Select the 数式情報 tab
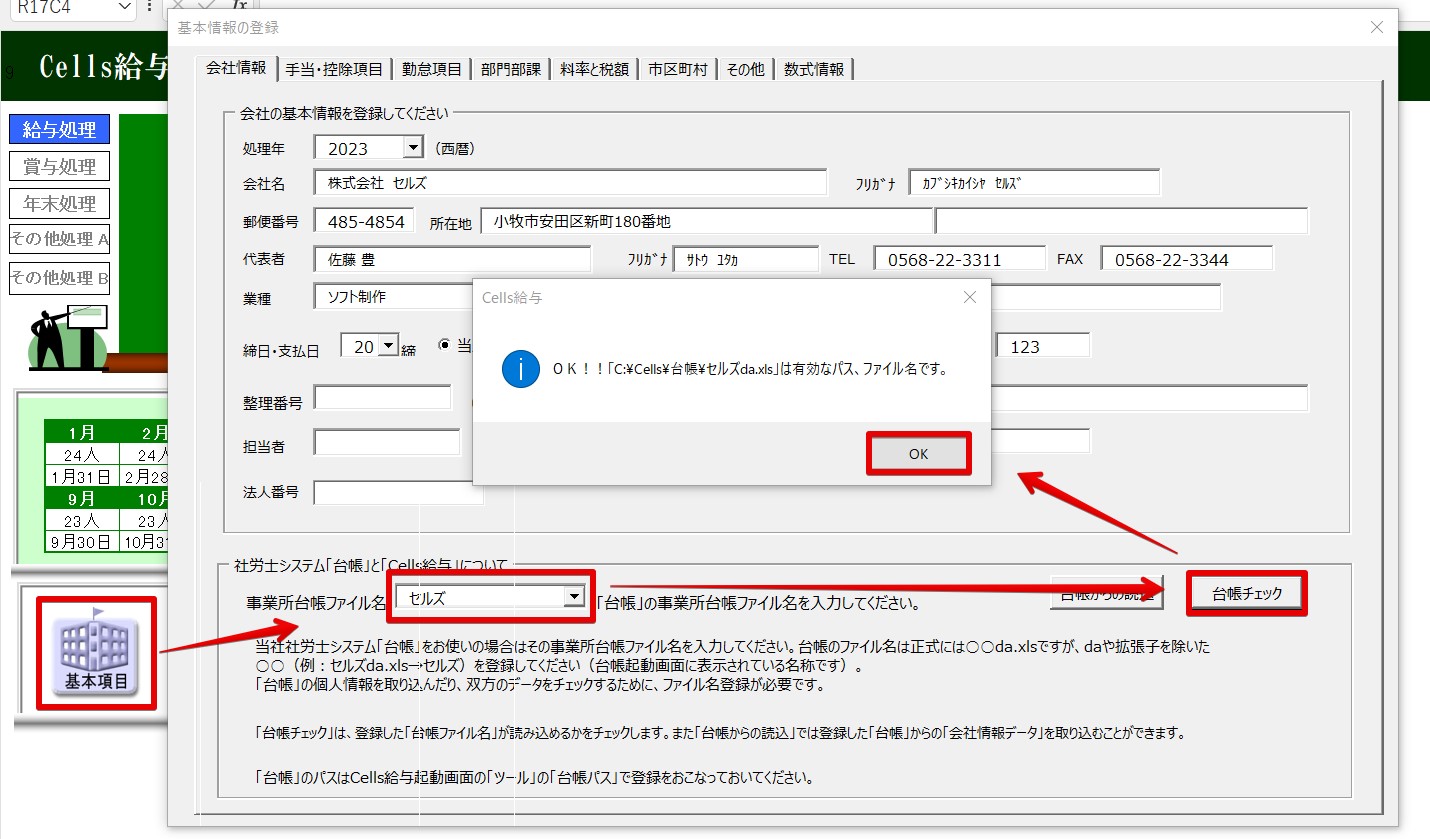 [x=813, y=69]
